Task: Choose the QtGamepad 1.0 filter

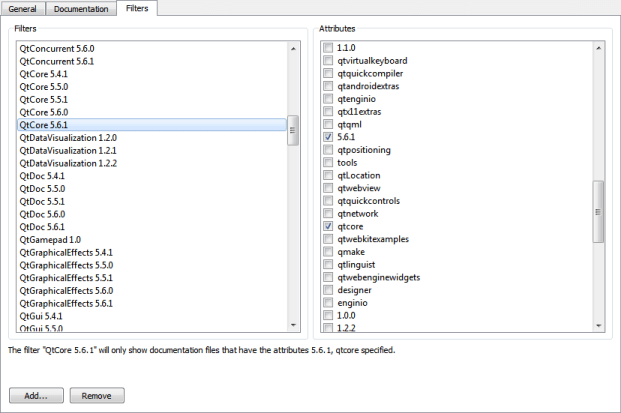Action: [x=152, y=240]
